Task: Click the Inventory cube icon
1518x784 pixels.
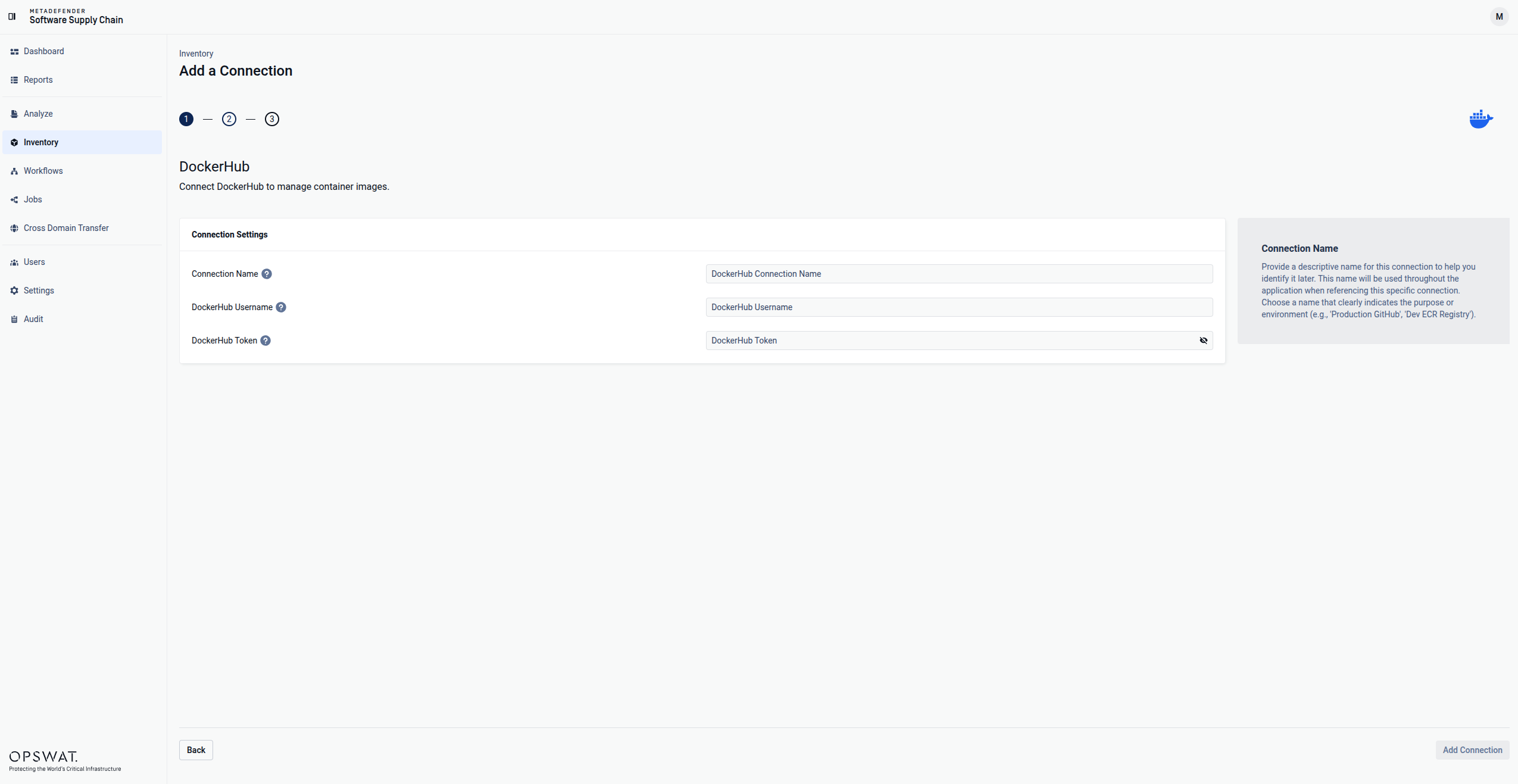Action: [x=14, y=143]
